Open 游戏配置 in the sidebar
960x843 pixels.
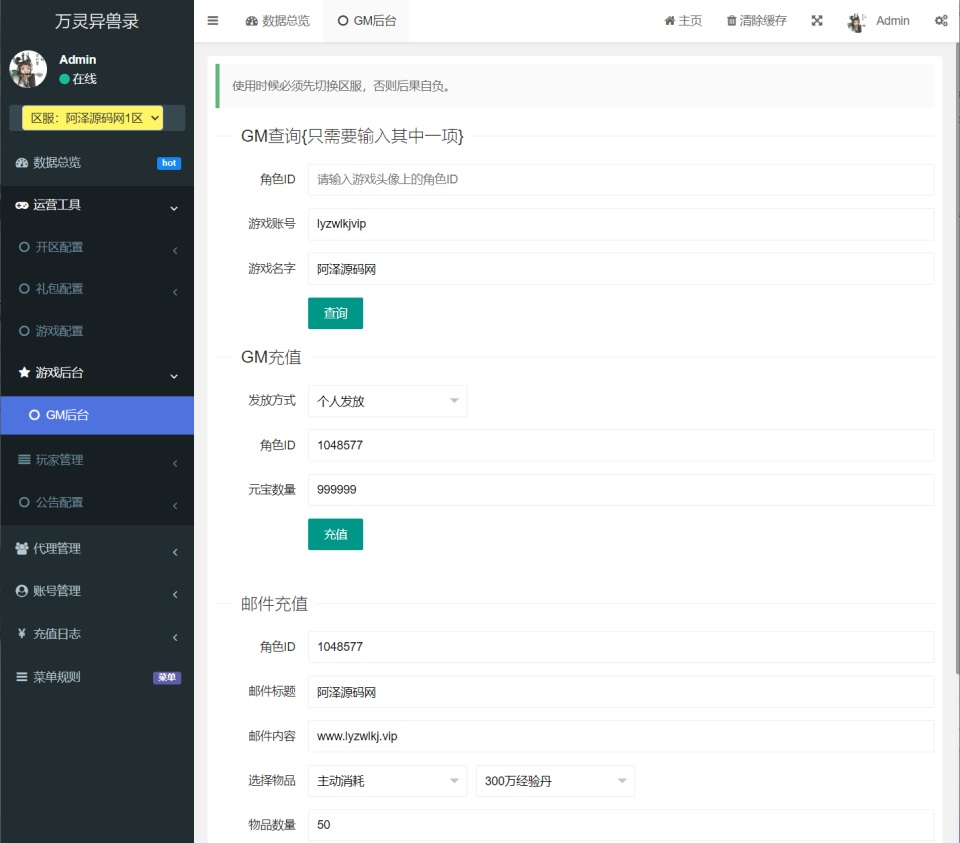[x=97, y=331]
